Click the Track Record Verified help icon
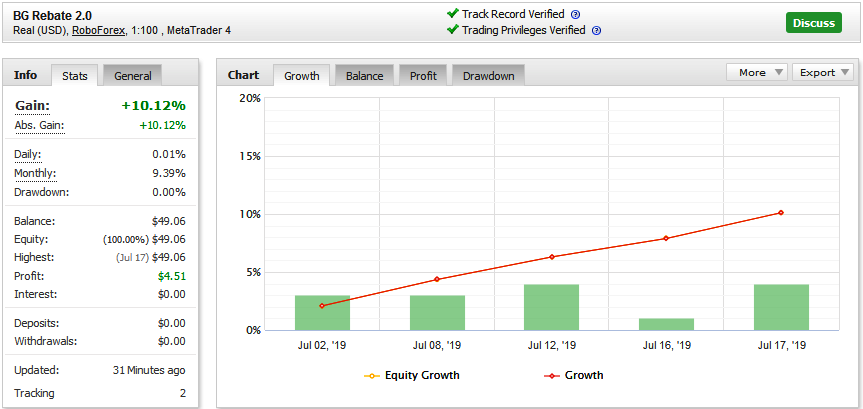 (576, 15)
